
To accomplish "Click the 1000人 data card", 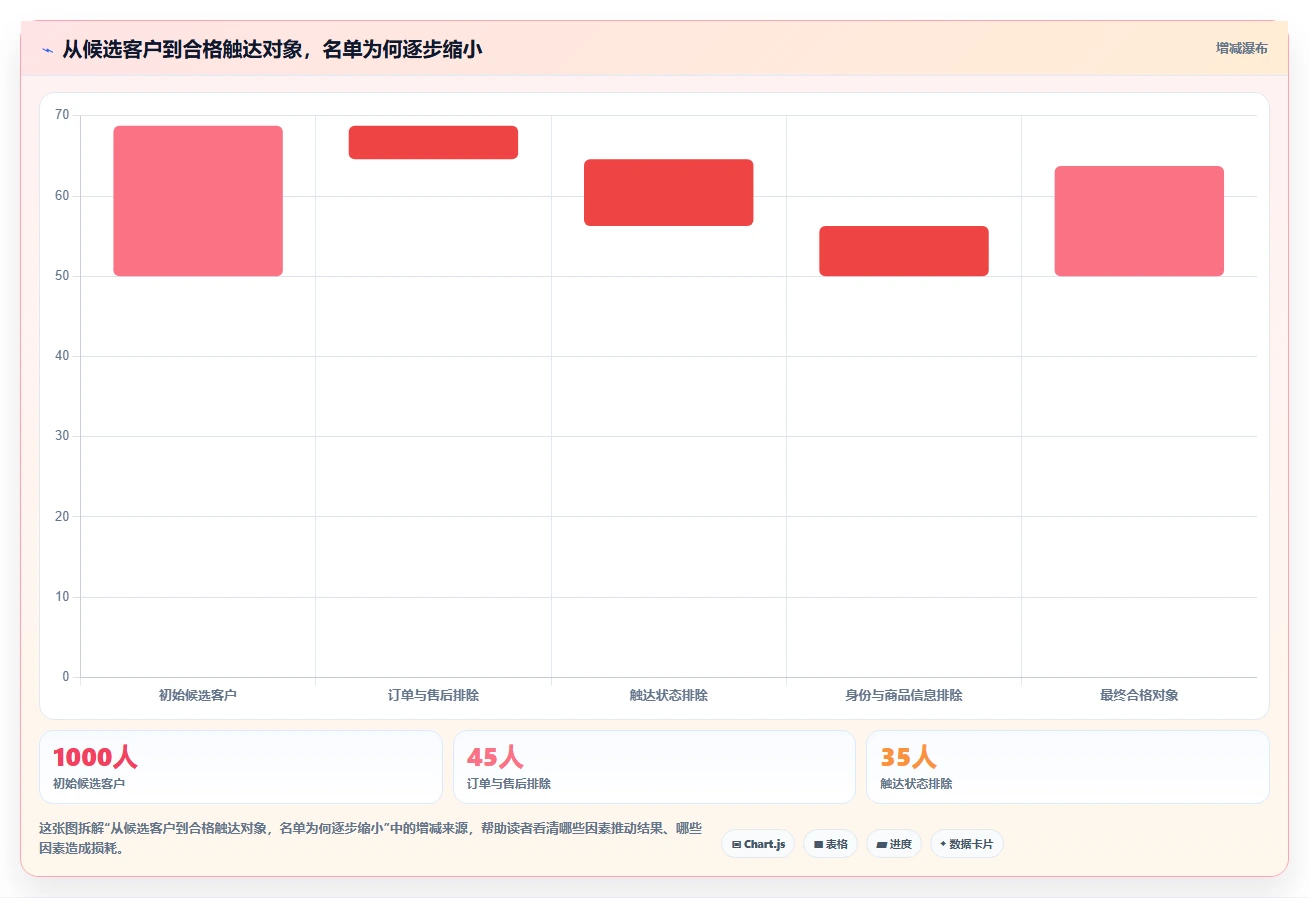I will (x=241, y=767).
